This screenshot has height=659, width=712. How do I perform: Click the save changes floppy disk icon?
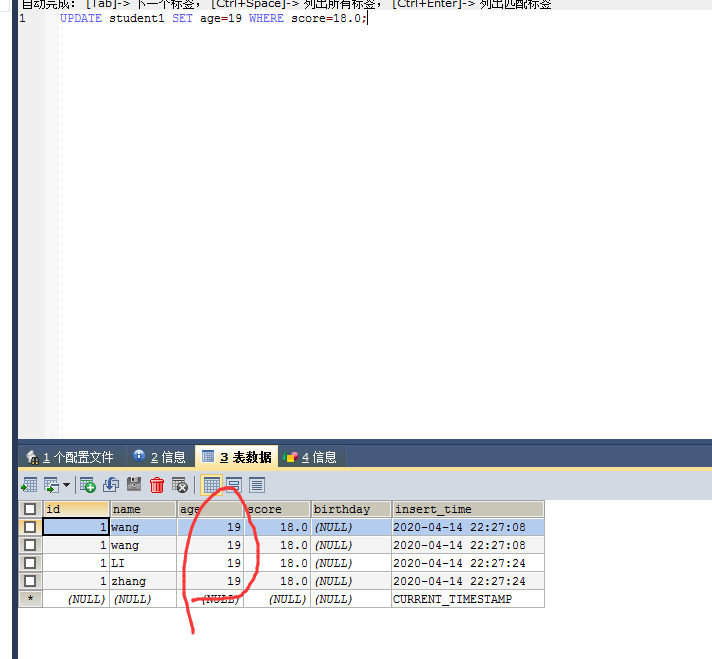coord(134,485)
